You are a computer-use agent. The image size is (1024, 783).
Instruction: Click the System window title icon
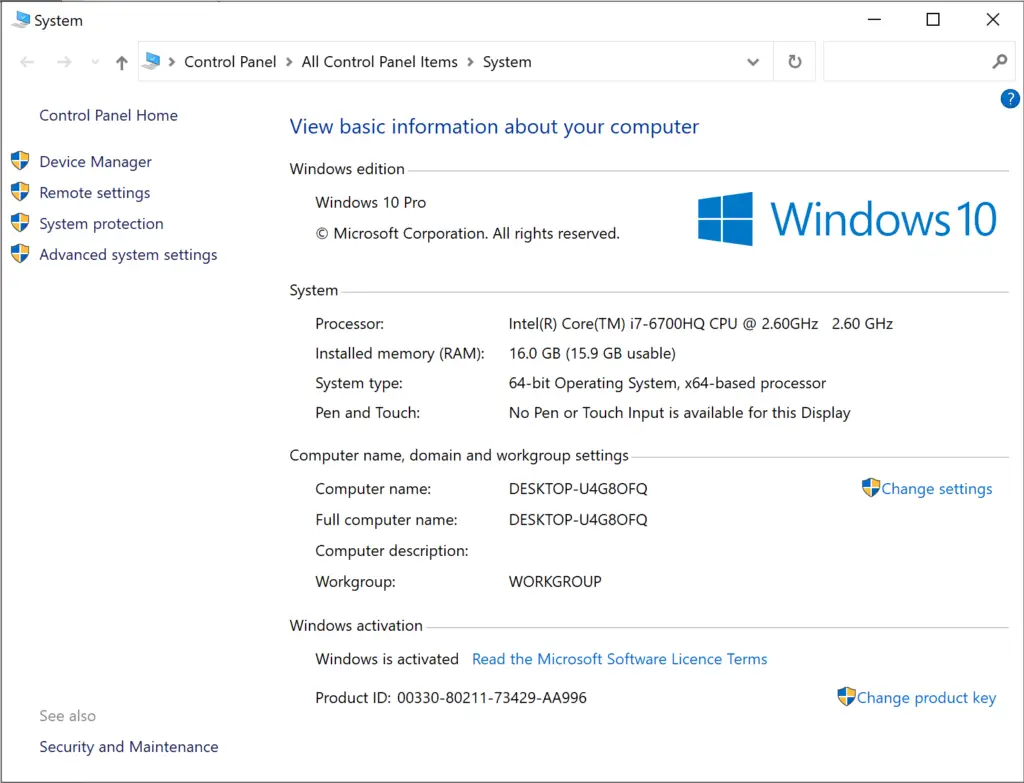click(20, 20)
